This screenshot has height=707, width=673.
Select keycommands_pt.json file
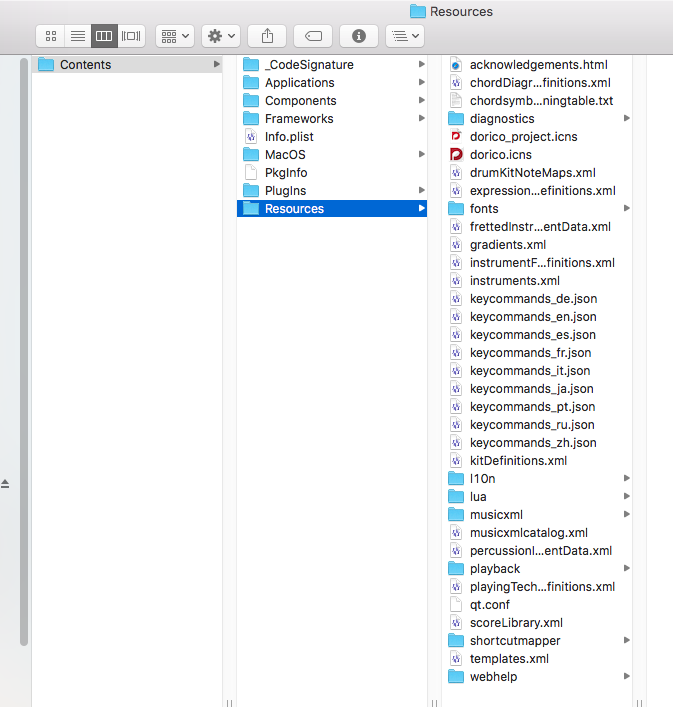pyautogui.click(x=536, y=407)
